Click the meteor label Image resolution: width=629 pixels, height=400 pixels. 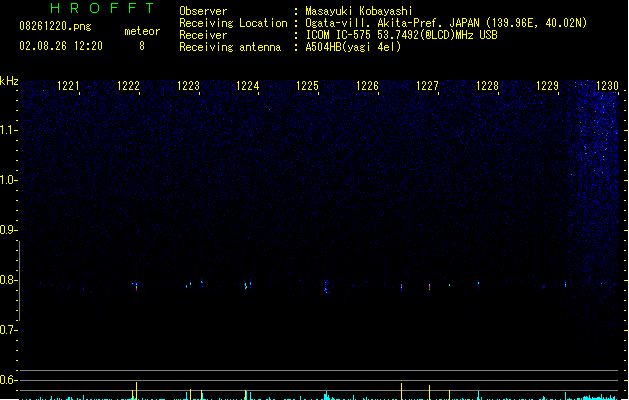click(x=142, y=31)
